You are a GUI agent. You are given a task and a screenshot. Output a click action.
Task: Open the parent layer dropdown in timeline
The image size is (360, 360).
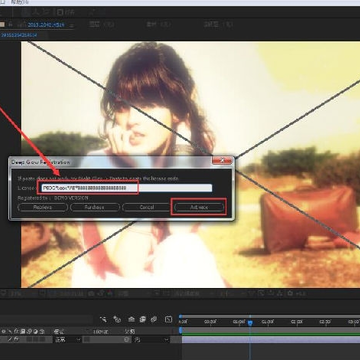(x=151, y=340)
